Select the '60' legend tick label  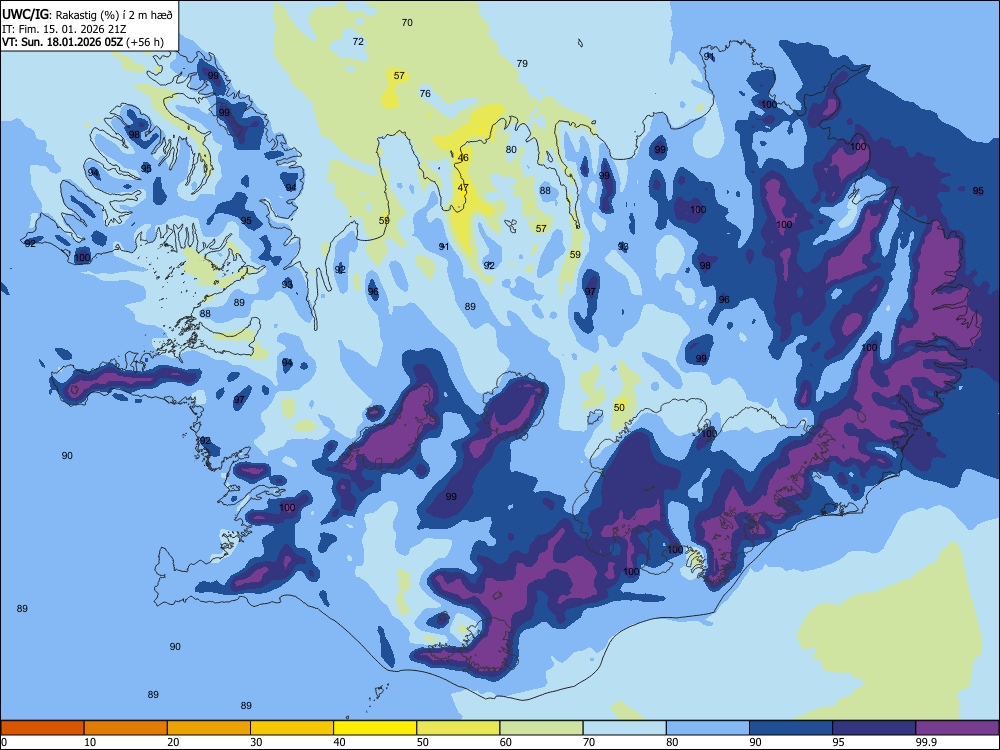tap(506, 742)
